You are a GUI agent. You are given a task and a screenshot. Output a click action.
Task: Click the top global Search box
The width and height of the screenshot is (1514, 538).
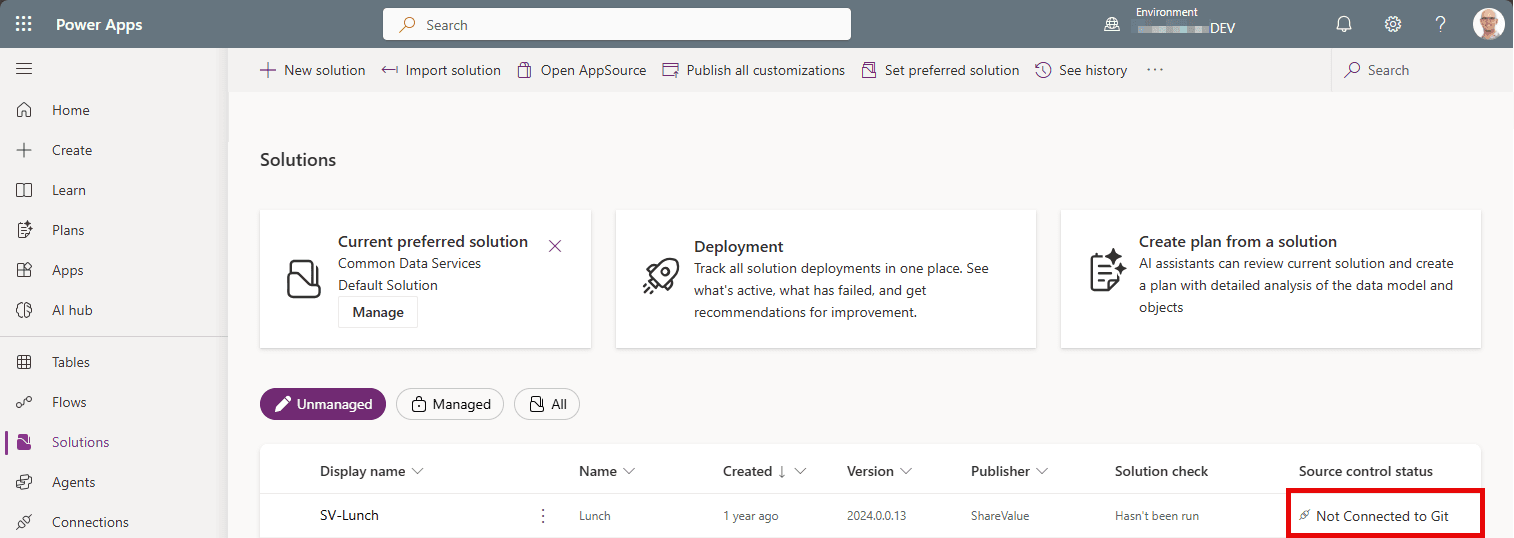pyautogui.click(x=617, y=25)
